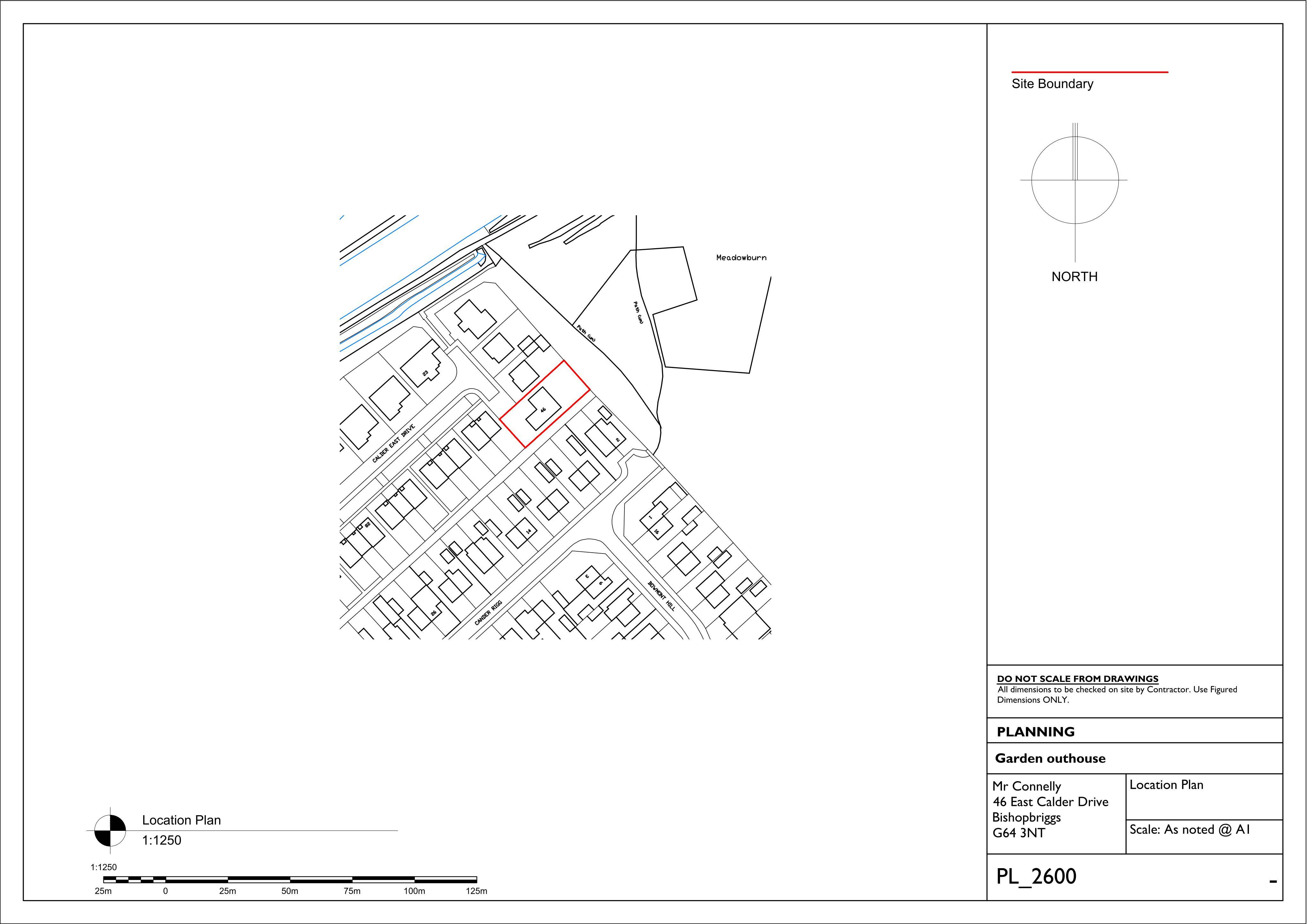Click the 'DO NOT SCALE FROM DRAWINGS' heading
The image size is (1307, 924).
coord(1078,679)
